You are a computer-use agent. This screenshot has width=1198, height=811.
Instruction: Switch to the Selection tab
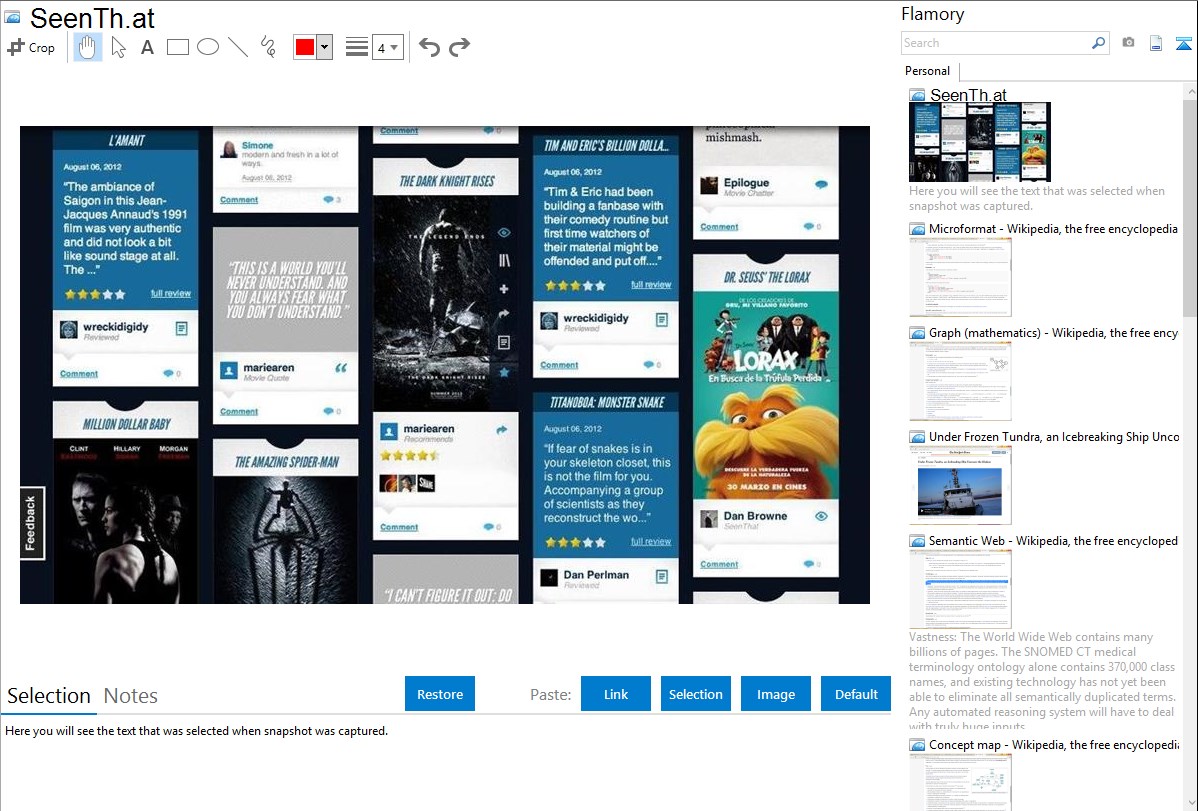49,696
